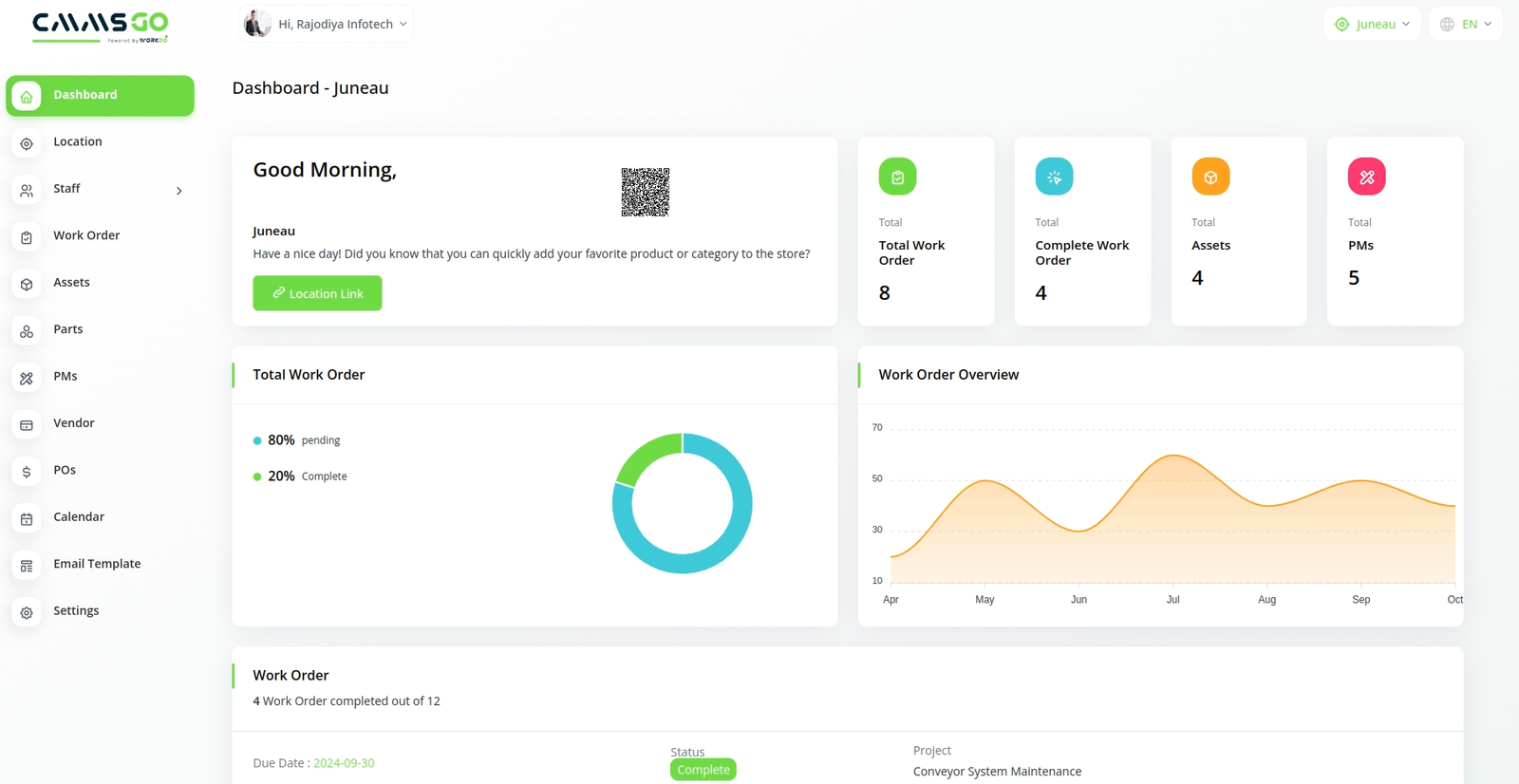Open the Juneau location dropdown
Screen dimensions: 1519x784
click(x=1372, y=24)
